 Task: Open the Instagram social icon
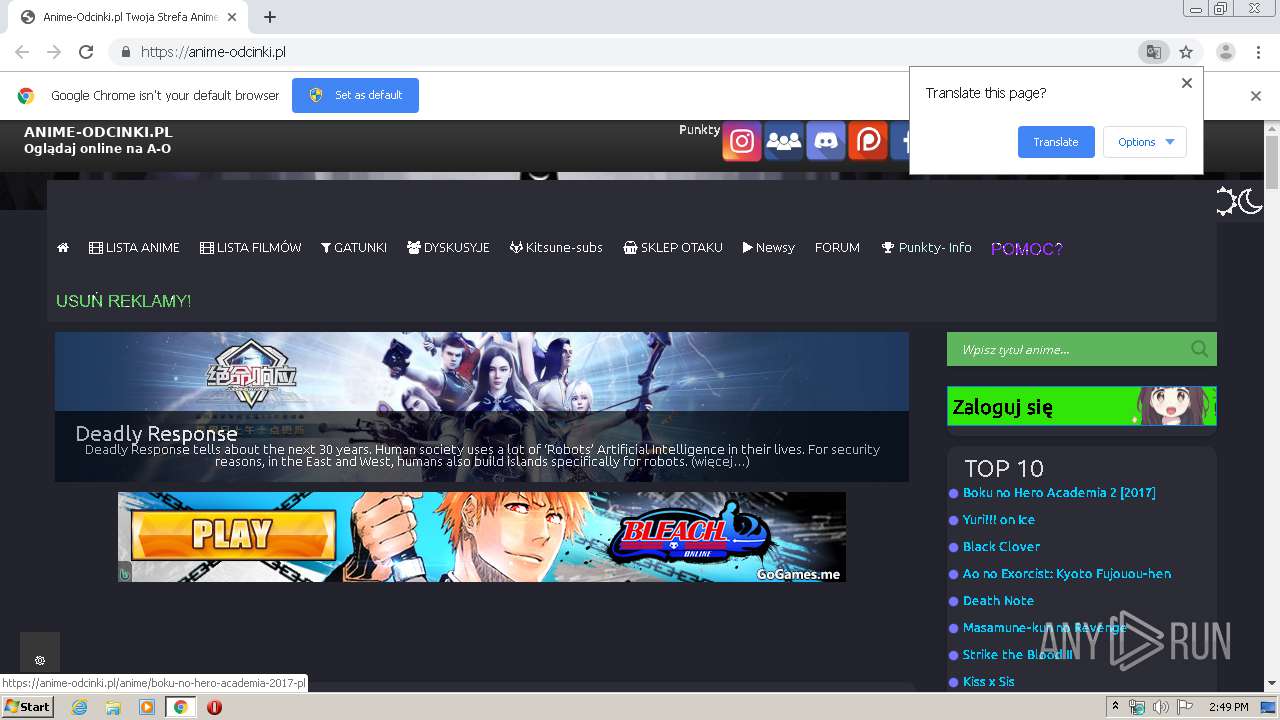click(741, 142)
